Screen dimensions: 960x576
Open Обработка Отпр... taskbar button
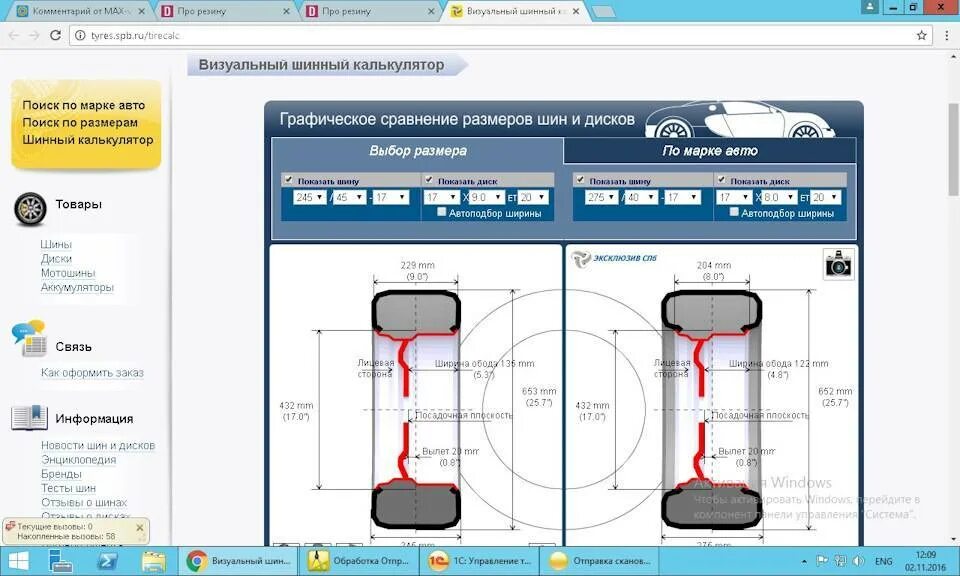click(358, 561)
